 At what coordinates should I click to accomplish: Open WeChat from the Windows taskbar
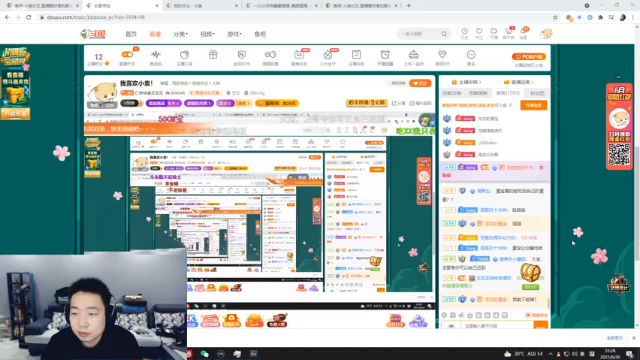[x=204, y=354]
